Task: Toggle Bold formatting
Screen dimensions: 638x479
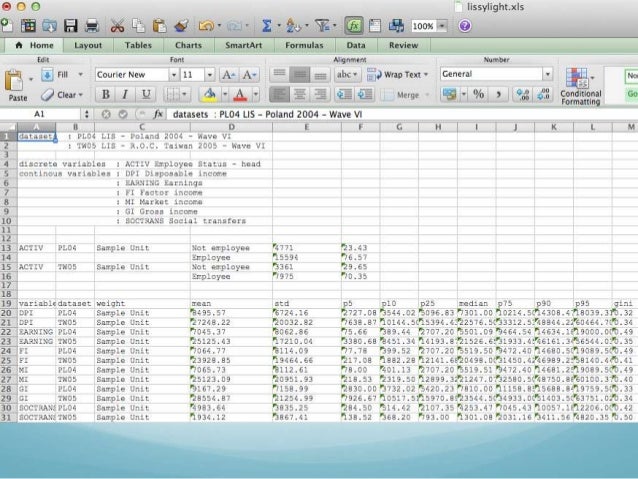Action: coord(105,94)
